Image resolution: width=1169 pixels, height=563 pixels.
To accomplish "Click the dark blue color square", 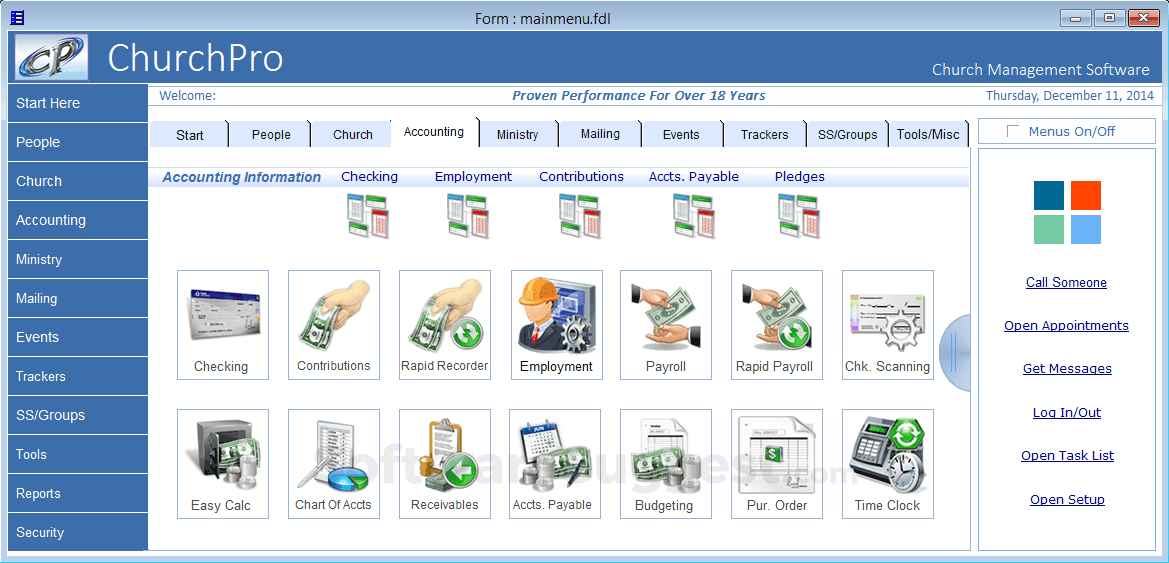I will coord(1049,195).
